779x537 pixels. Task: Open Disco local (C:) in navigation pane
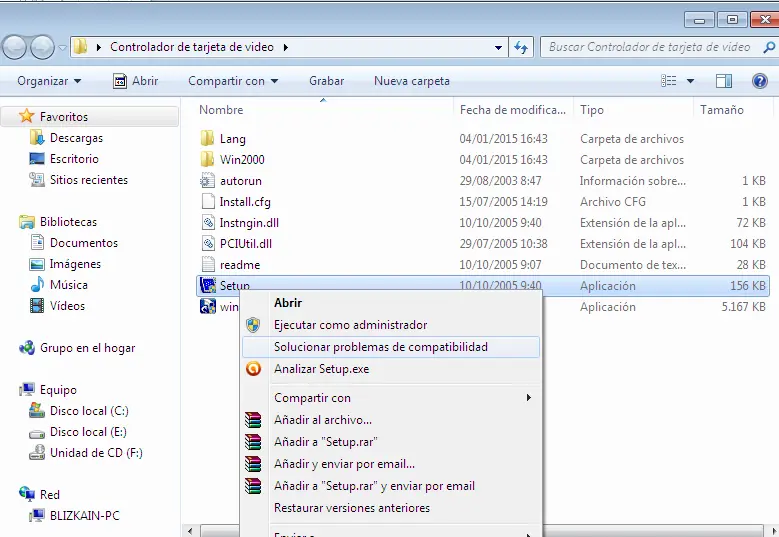click(x=89, y=411)
